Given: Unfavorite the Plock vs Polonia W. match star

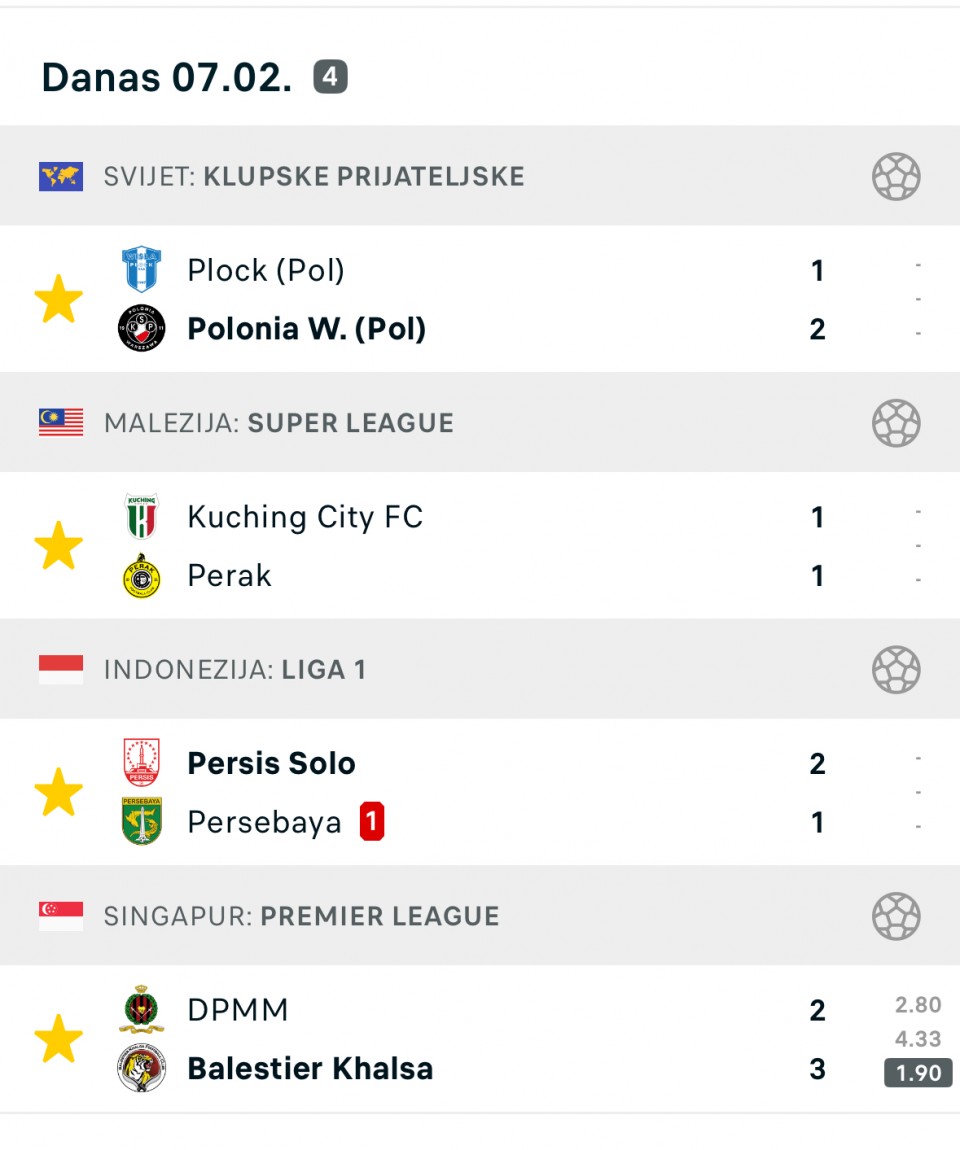Looking at the screenshot, I should click(59, 300).
